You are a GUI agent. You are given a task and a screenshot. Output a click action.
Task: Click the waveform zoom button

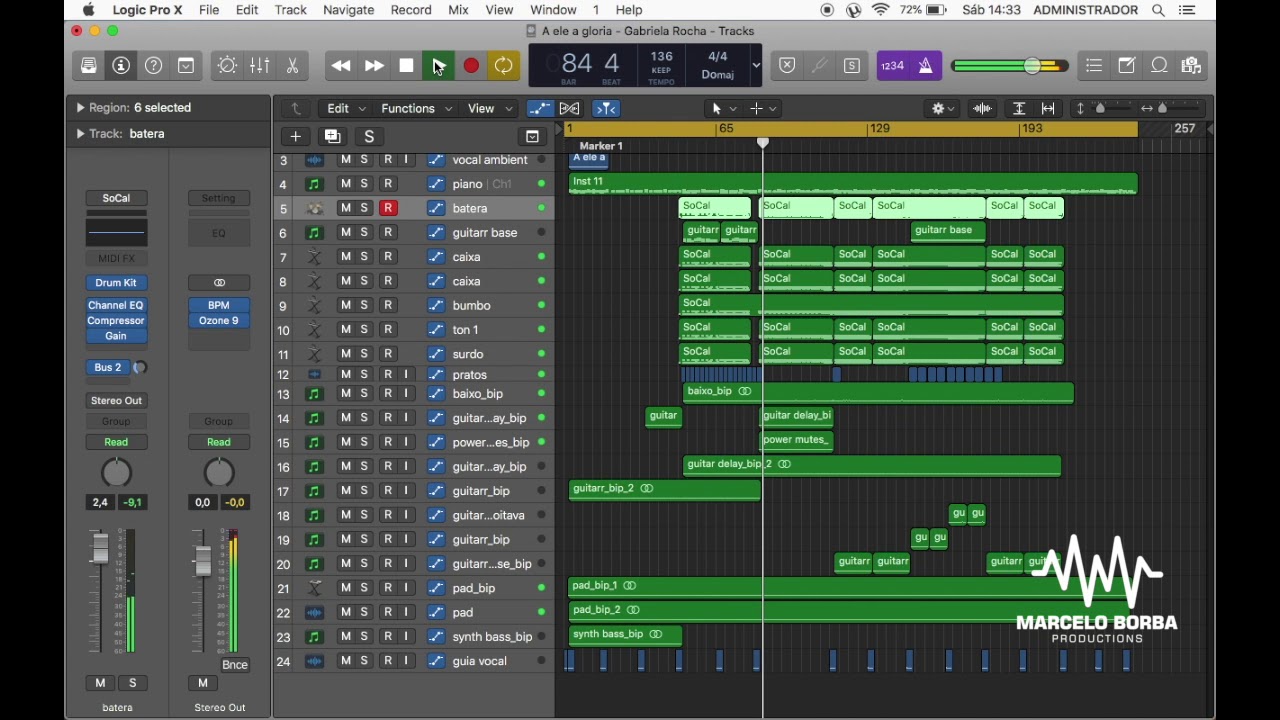pyautogui.click(x=983, y=108)
